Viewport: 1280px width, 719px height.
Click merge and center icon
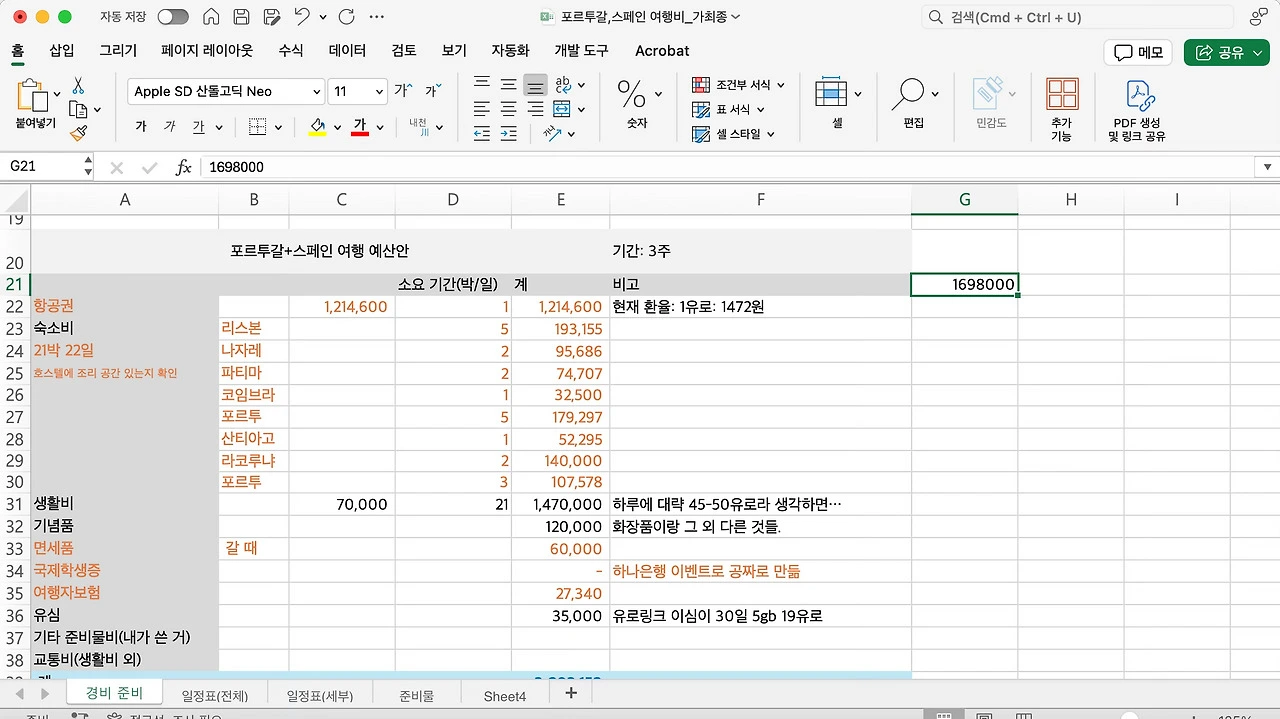[562, 109]
